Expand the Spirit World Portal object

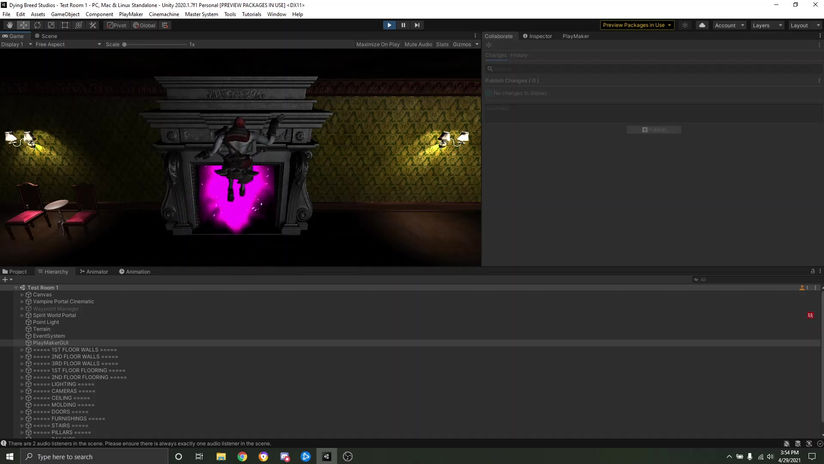click(x=22, y=315)
